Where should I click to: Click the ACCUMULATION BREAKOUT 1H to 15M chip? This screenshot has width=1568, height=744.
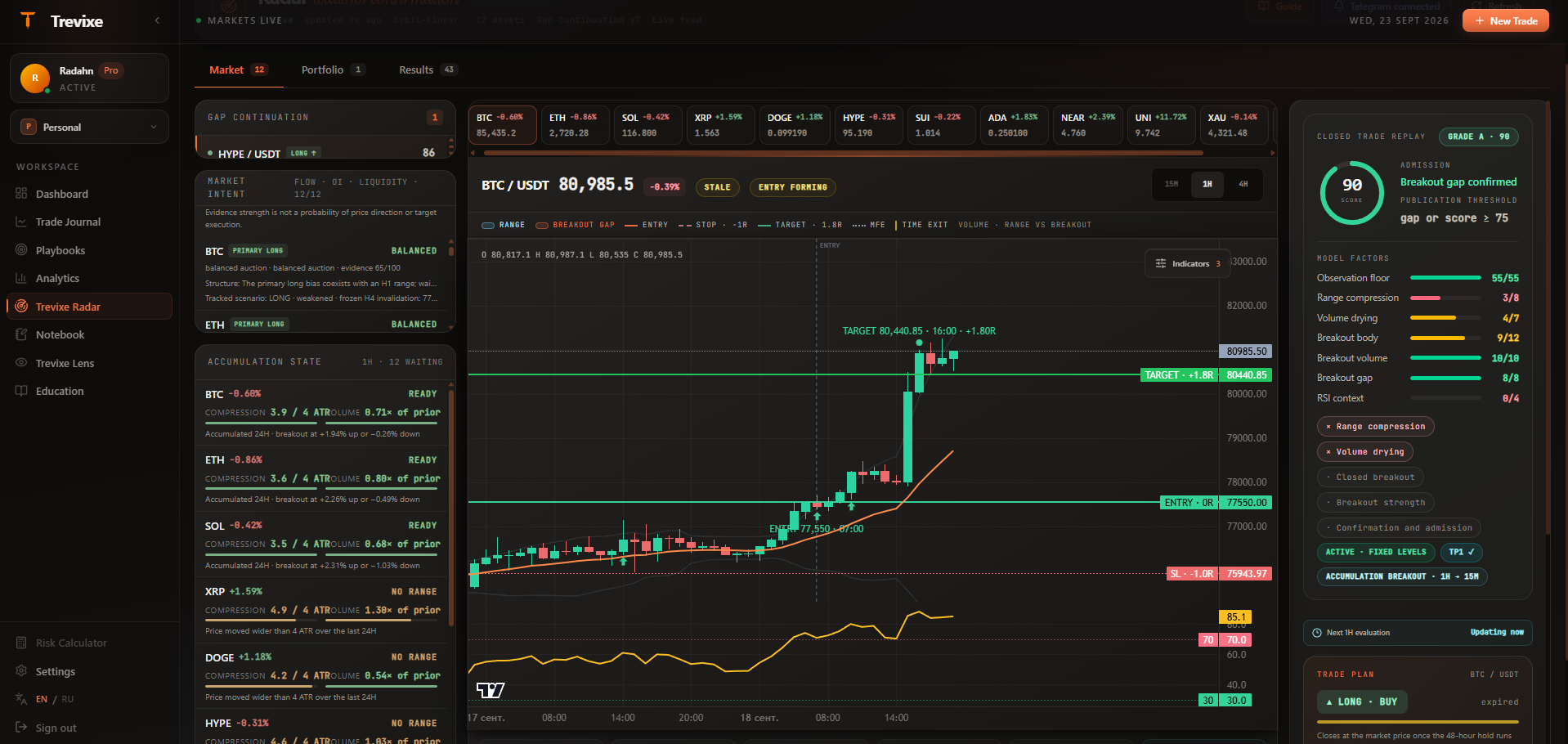[1402, 577]
